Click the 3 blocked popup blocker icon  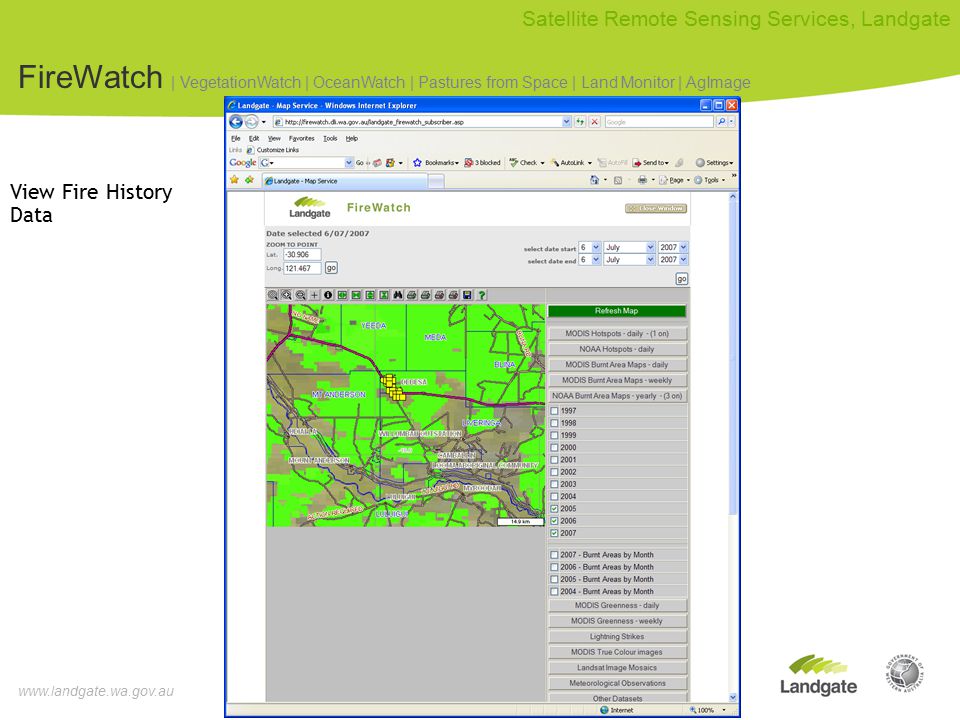pyautogui.click(x=482, y=163)
